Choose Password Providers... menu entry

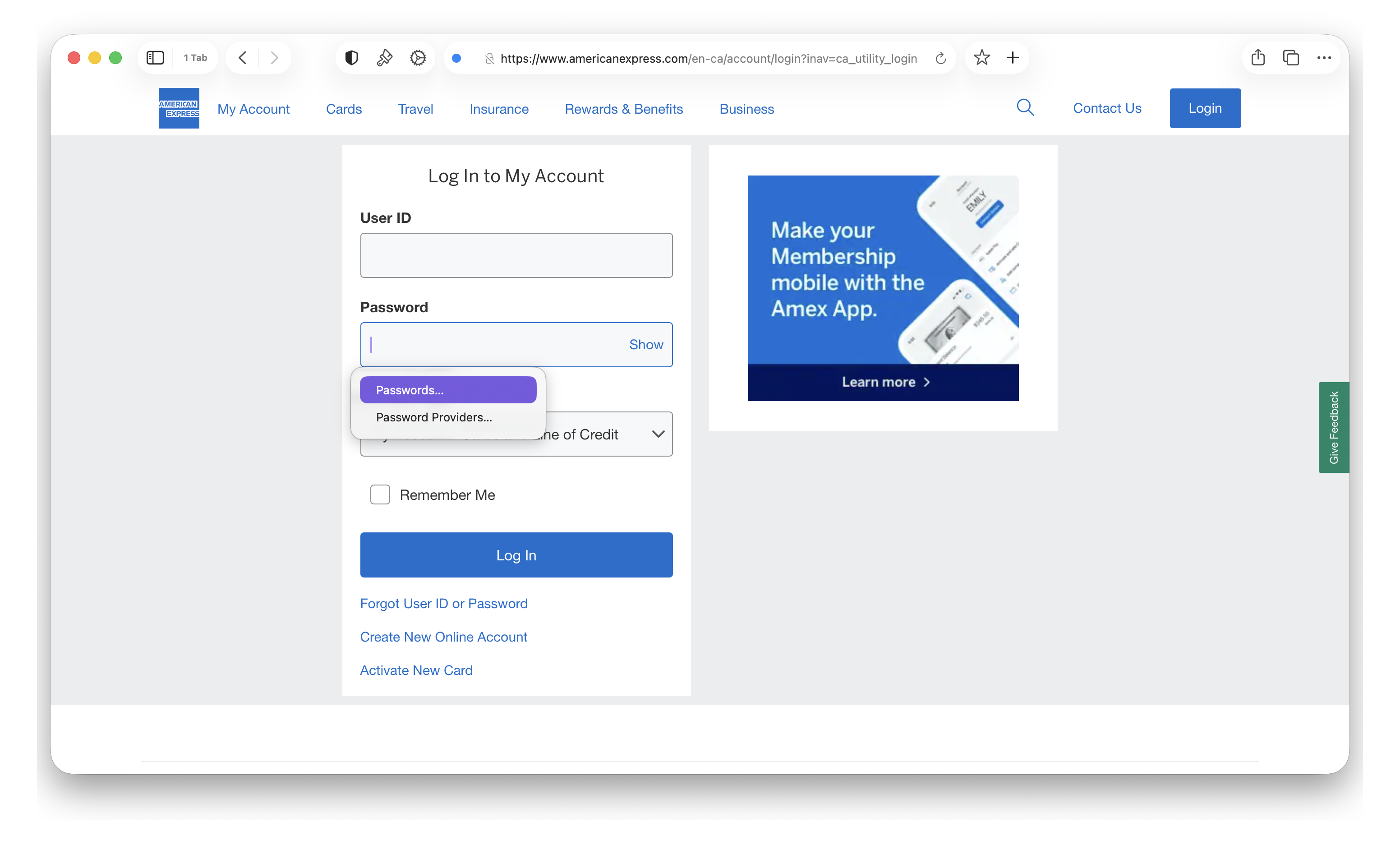point(434,417)
